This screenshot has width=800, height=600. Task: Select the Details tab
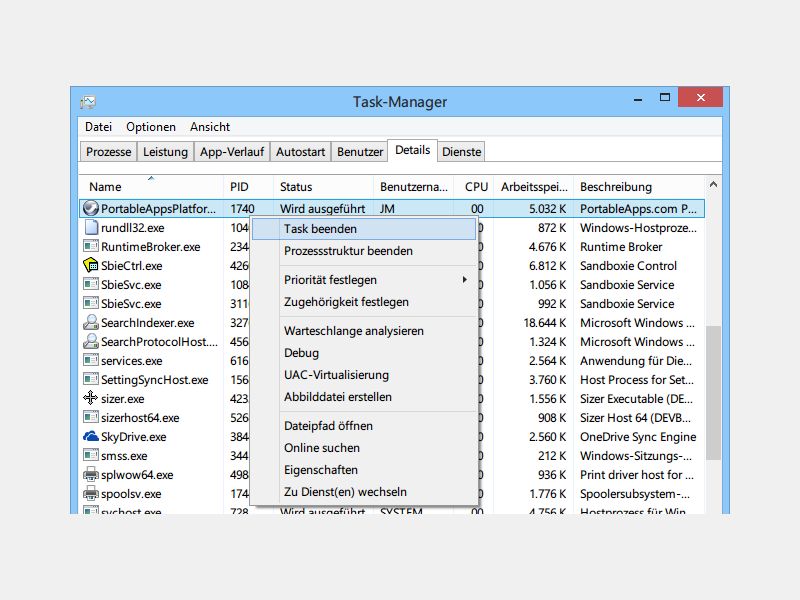412,151
